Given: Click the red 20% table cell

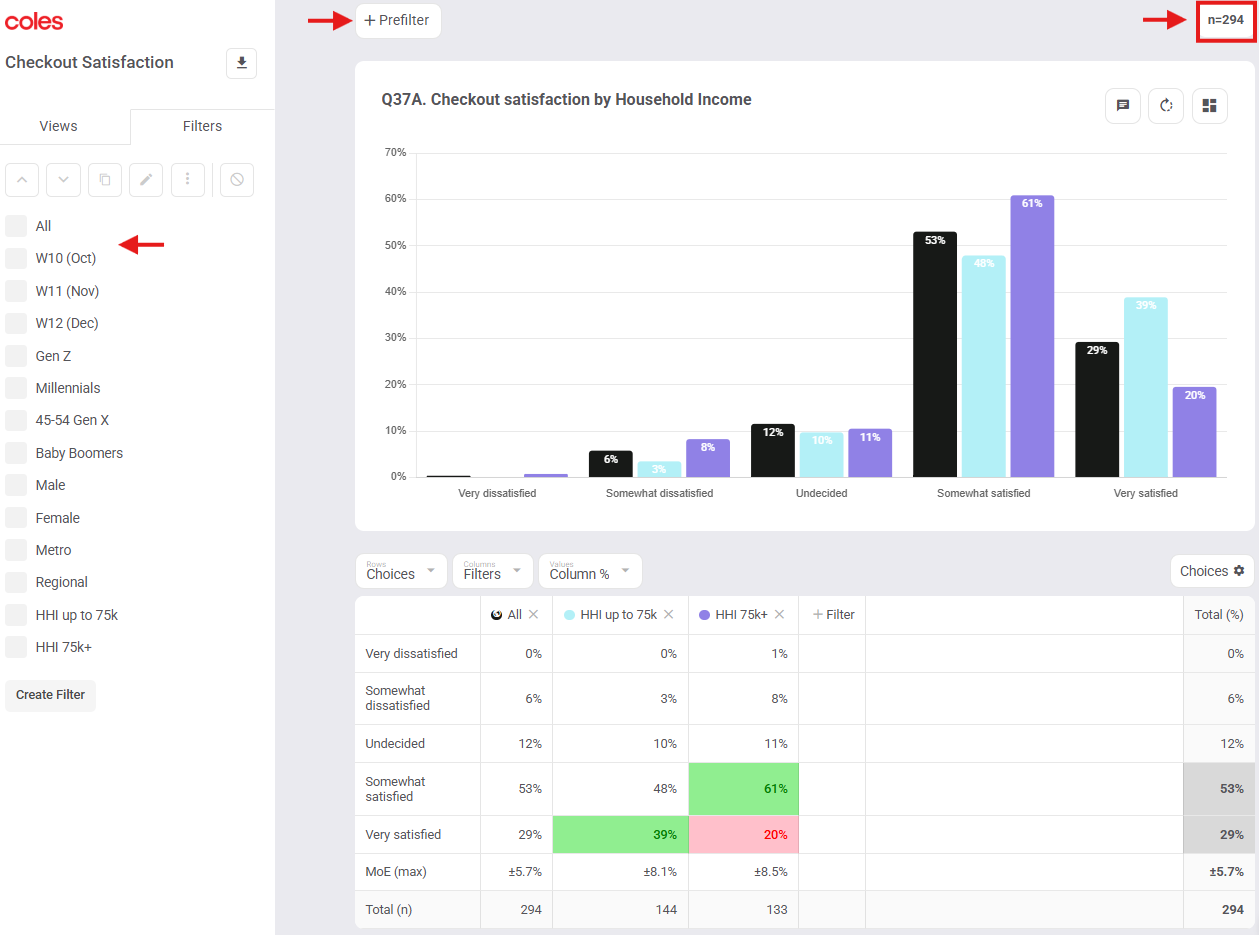Looking at the screenshot, I should pyautogui.click(x=744, y=834).
